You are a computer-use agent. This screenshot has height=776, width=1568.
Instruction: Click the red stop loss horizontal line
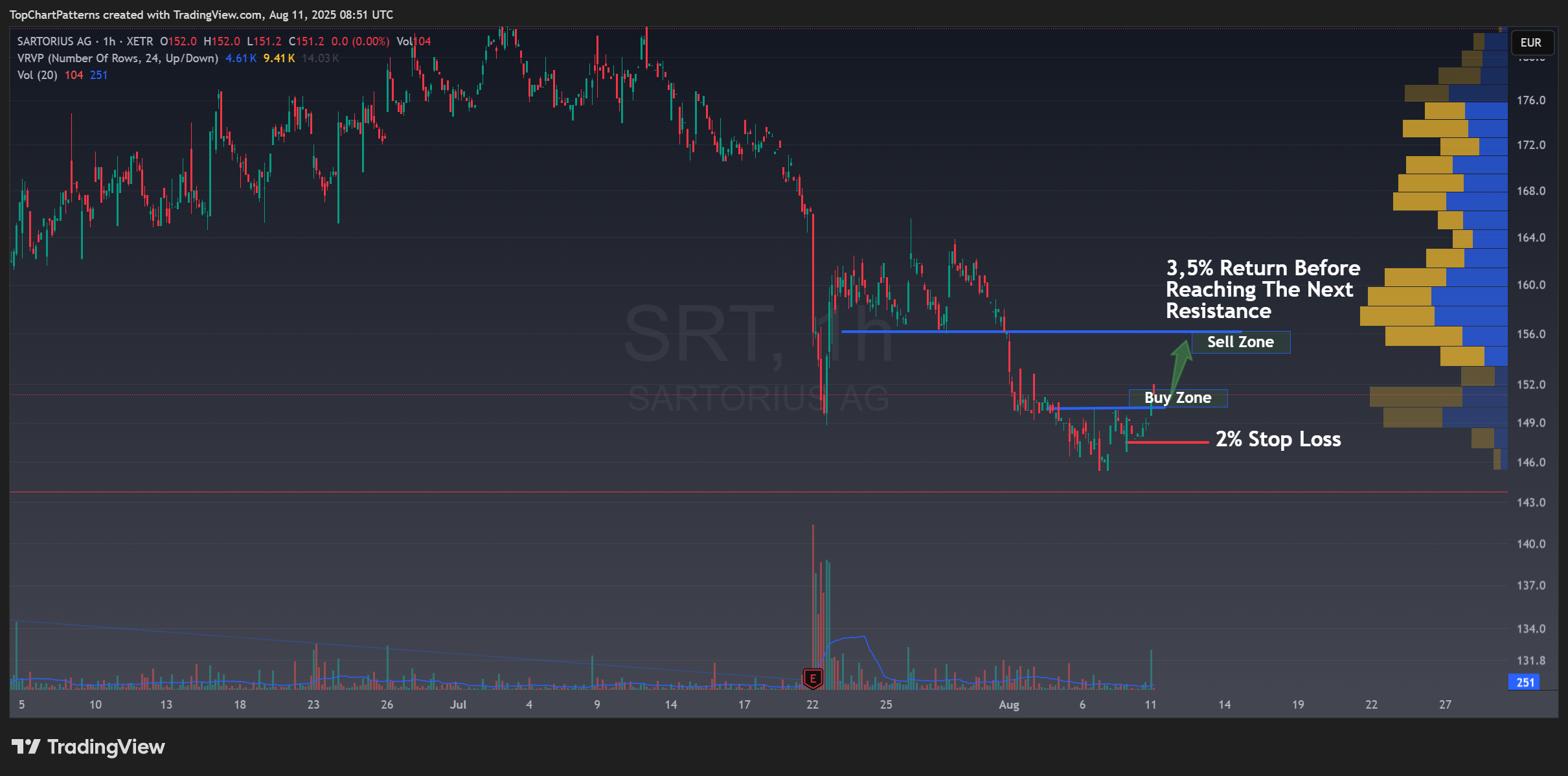1168,442
